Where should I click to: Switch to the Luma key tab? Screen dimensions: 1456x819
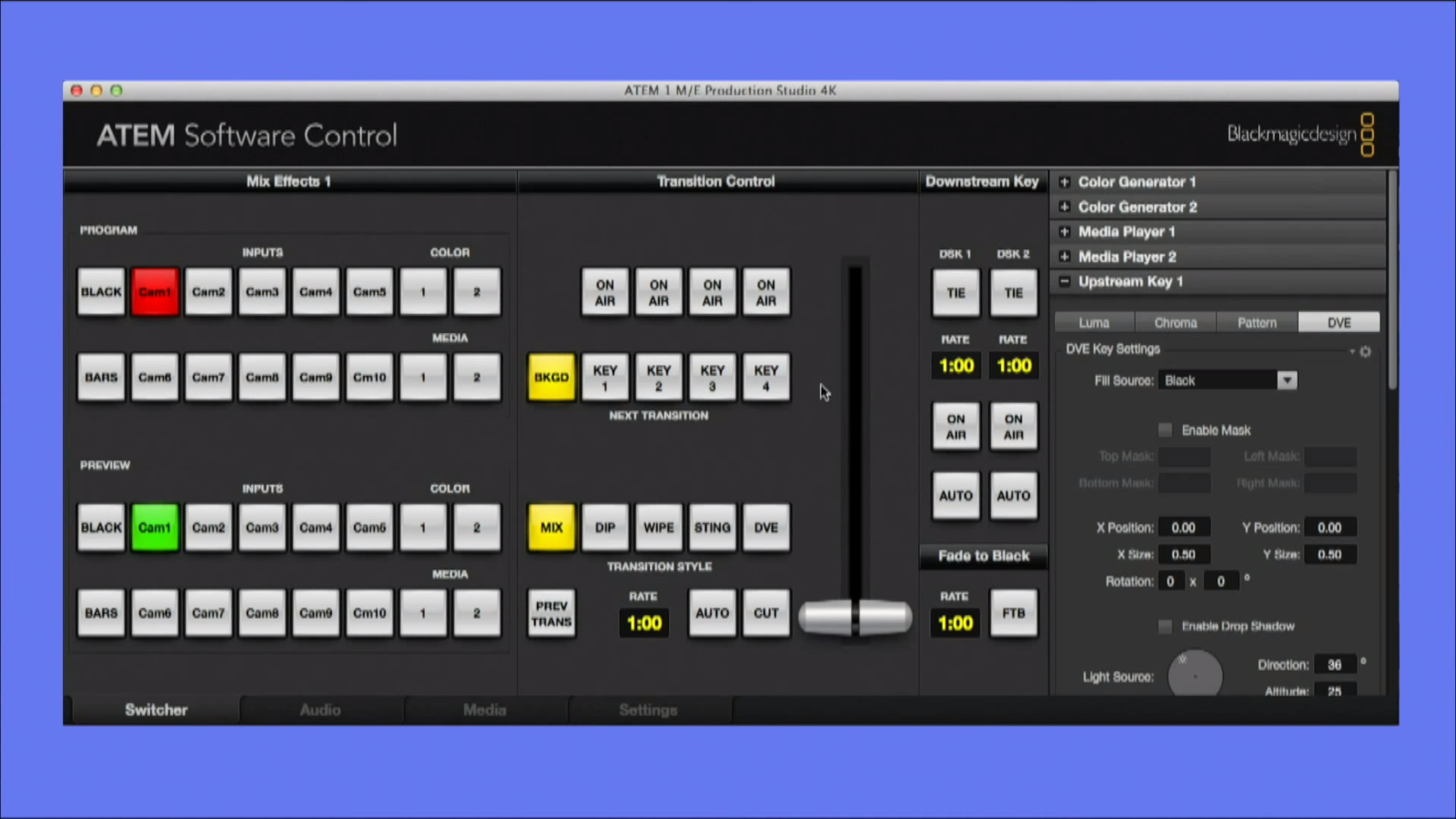tap(1095, 323)
